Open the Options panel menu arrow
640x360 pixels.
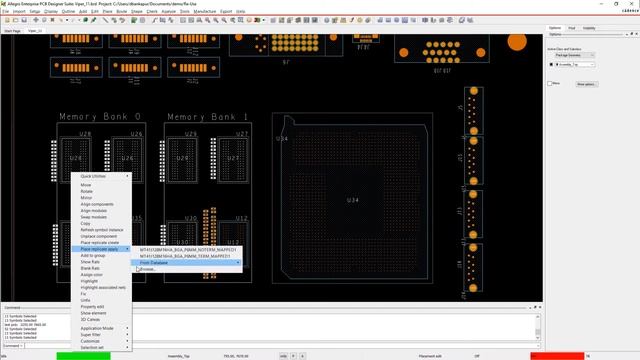[627, 34]
